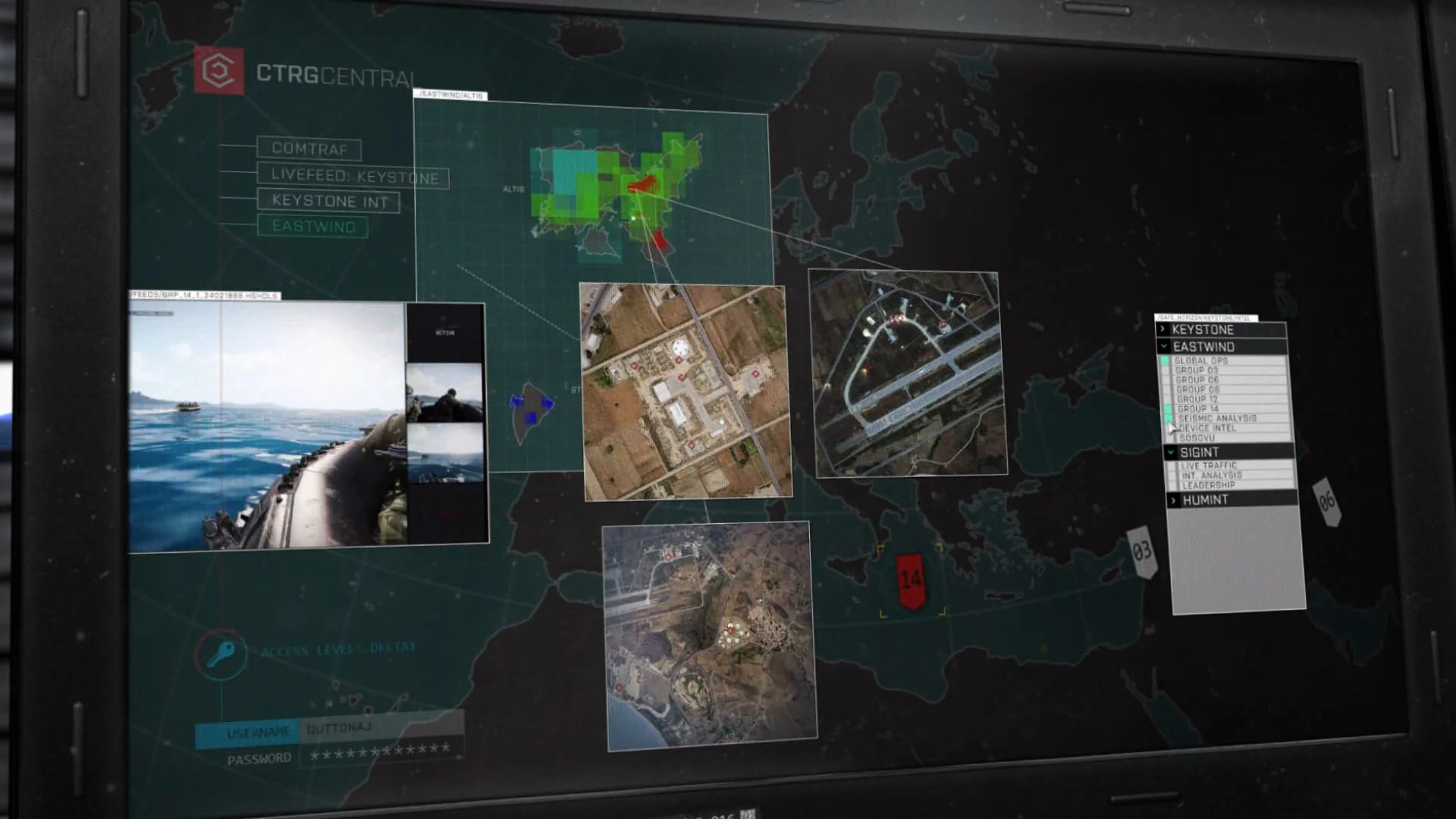Click the blue key access-level icon
This screenshot has width=1456, height=819.
point(221,655)
